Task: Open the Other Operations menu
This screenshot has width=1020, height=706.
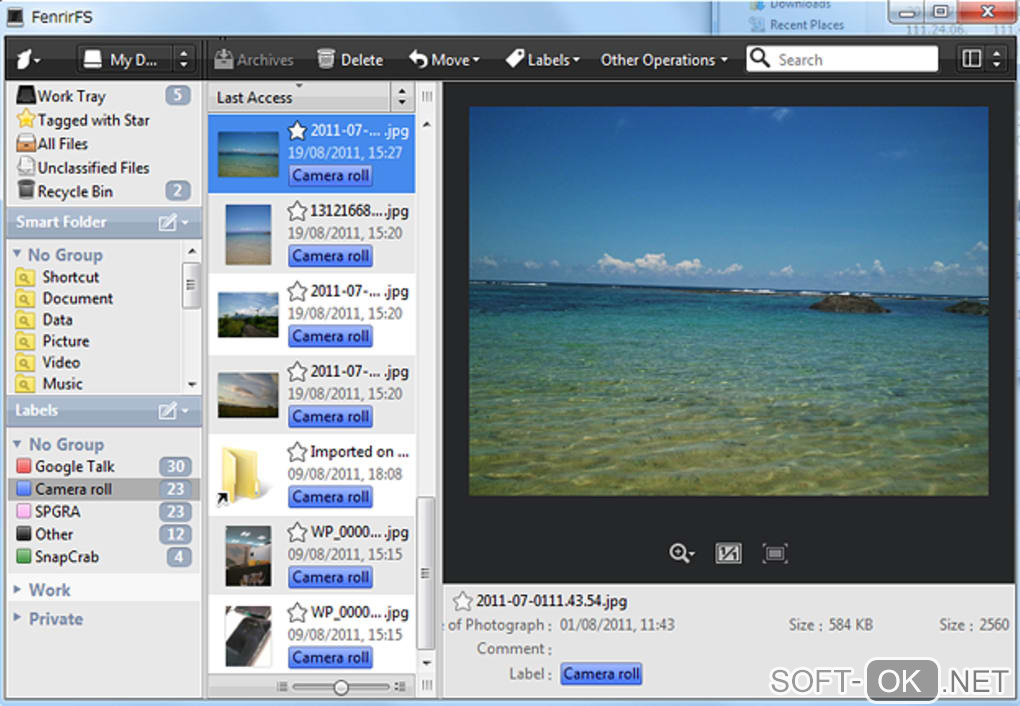Action: point(664,60)
